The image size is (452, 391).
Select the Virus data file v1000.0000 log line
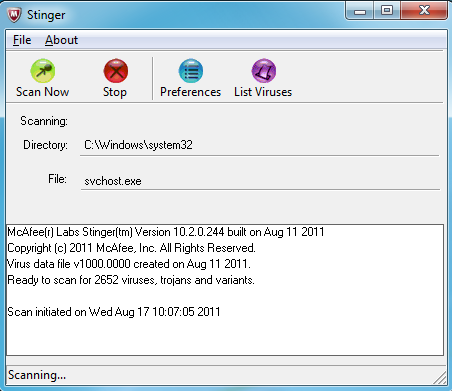click(x=129, y=264)
